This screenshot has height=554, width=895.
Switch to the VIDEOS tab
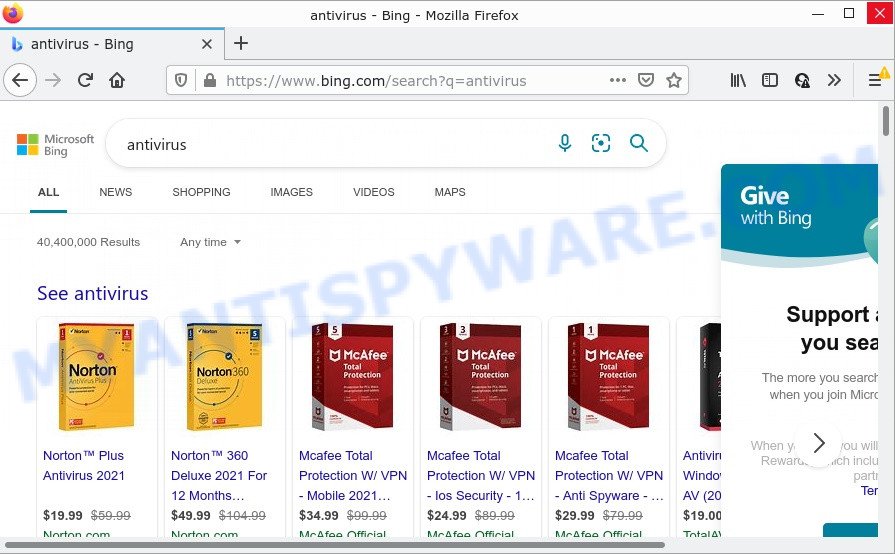tap(374, 192)
